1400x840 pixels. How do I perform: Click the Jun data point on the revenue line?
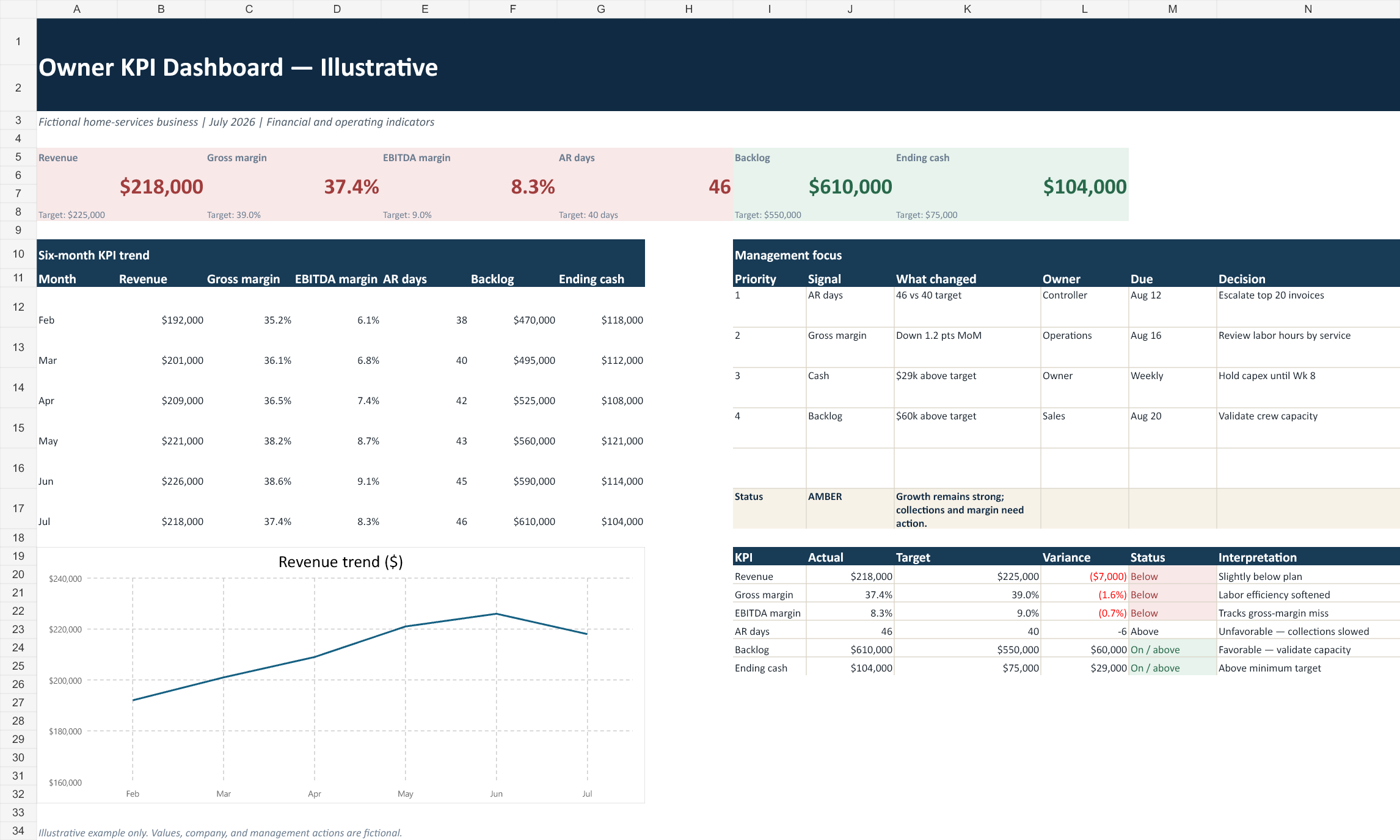(497, 614)
